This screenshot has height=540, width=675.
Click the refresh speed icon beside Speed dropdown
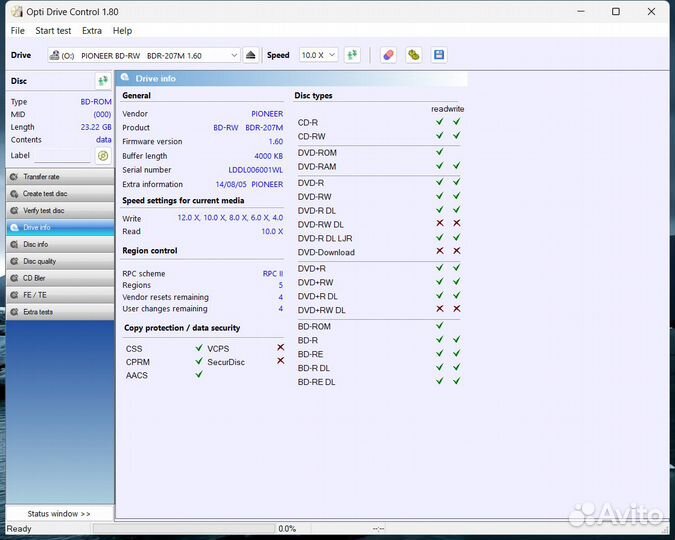point(352,55)
